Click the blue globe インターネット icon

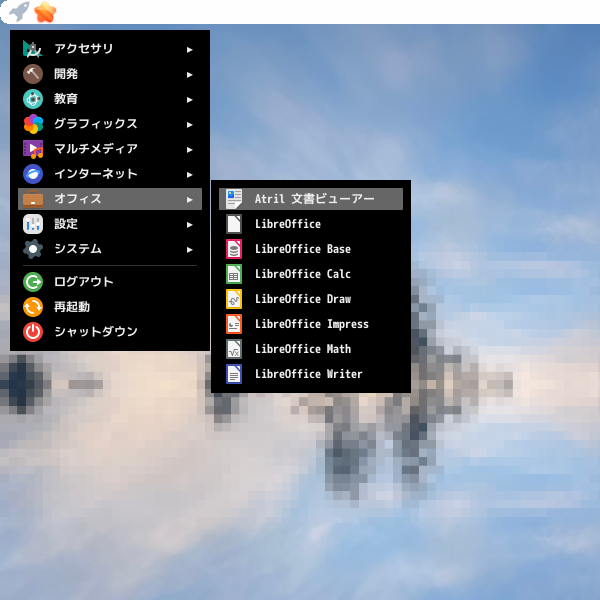[x=33, y=174]
